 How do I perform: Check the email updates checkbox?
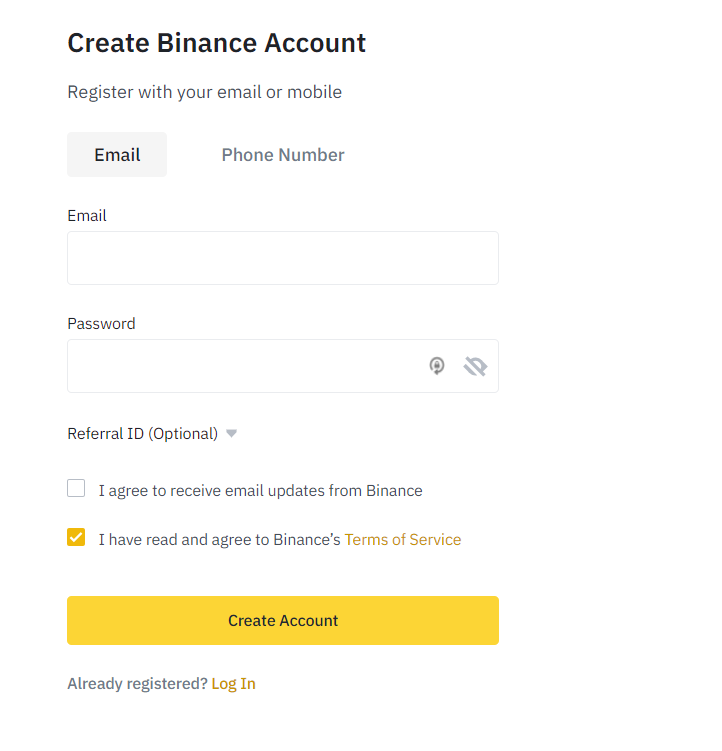point(76,489)
